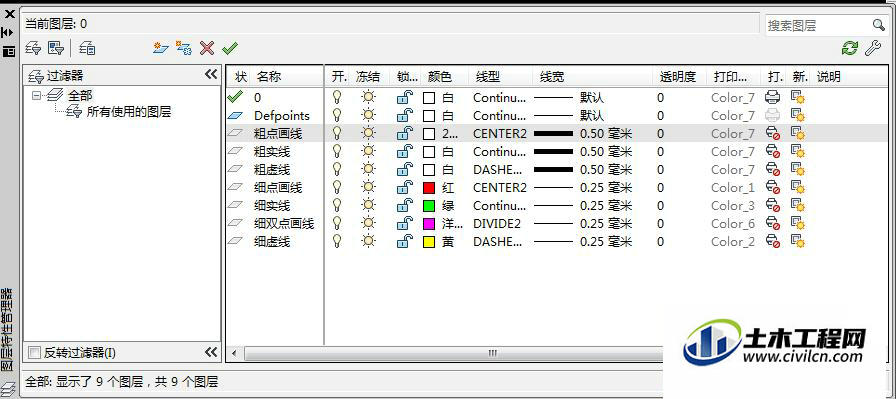Toggle plot icon for 粗点画线 layer
Viewport: 896px width, 399px height.
[773, 134]
